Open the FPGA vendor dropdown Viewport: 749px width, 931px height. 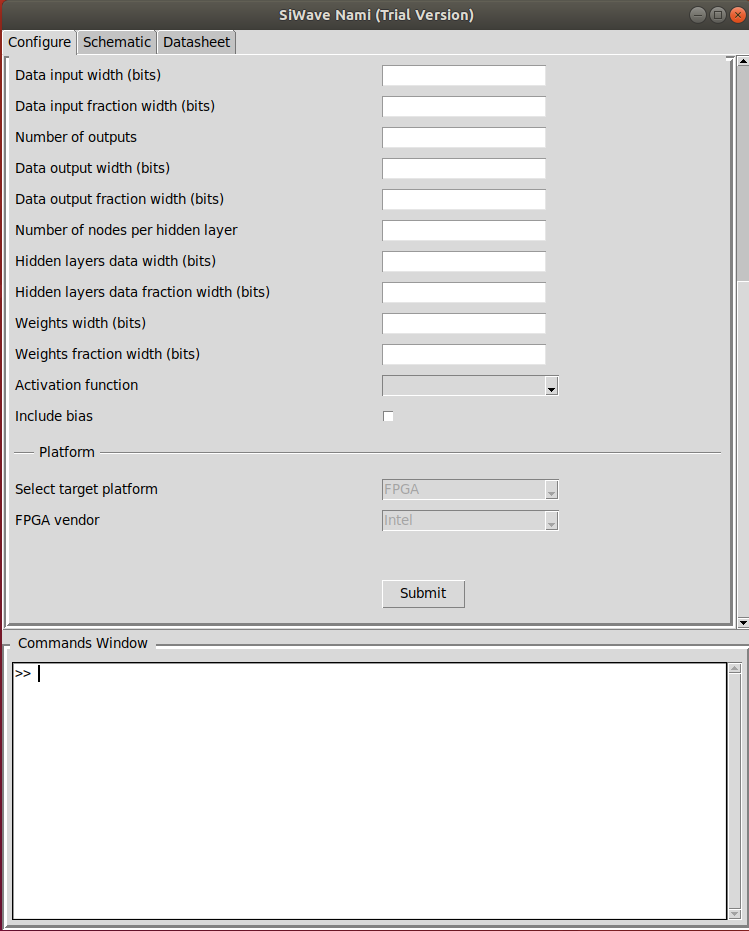550,521
